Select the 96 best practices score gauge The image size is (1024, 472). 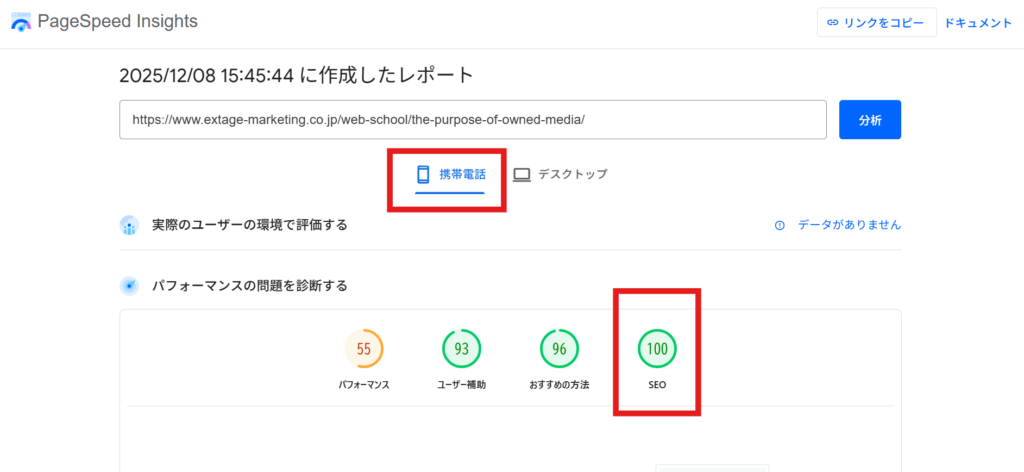pos(560,349)
